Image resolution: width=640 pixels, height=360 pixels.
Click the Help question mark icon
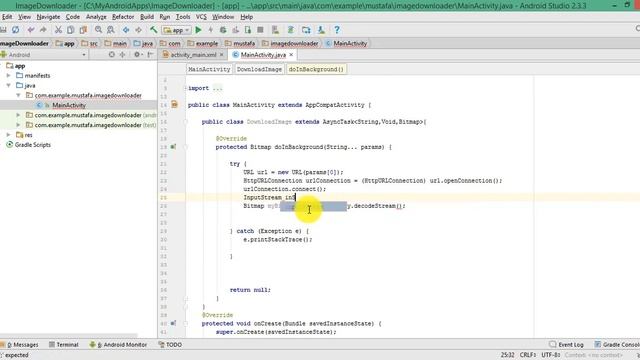click(x=337, y=30)
